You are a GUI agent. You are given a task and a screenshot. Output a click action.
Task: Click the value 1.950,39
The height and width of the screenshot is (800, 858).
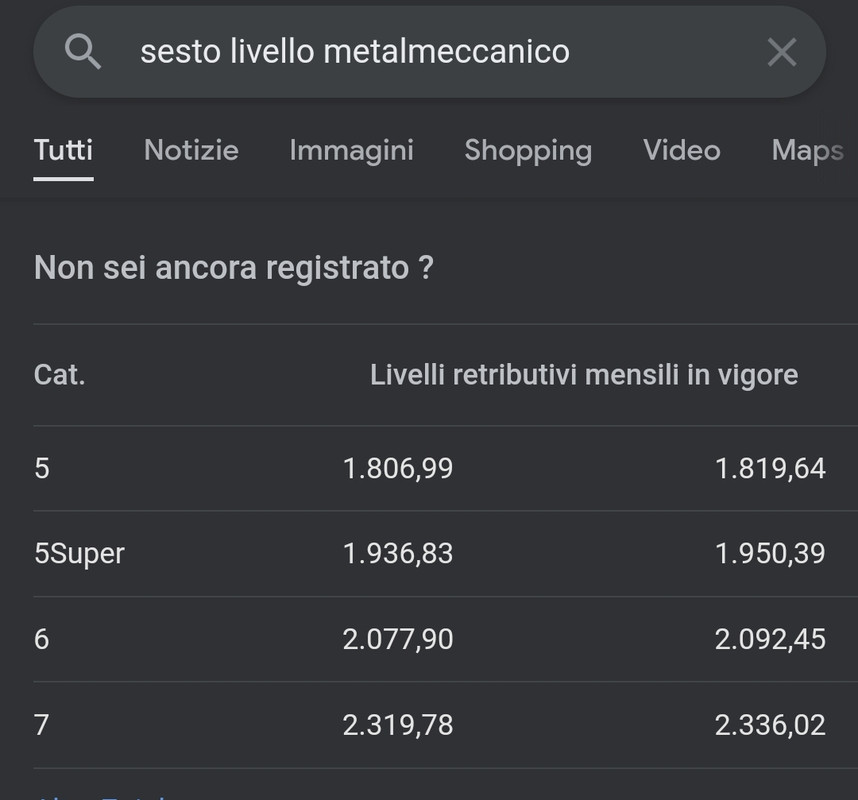(x=770, y=553)
